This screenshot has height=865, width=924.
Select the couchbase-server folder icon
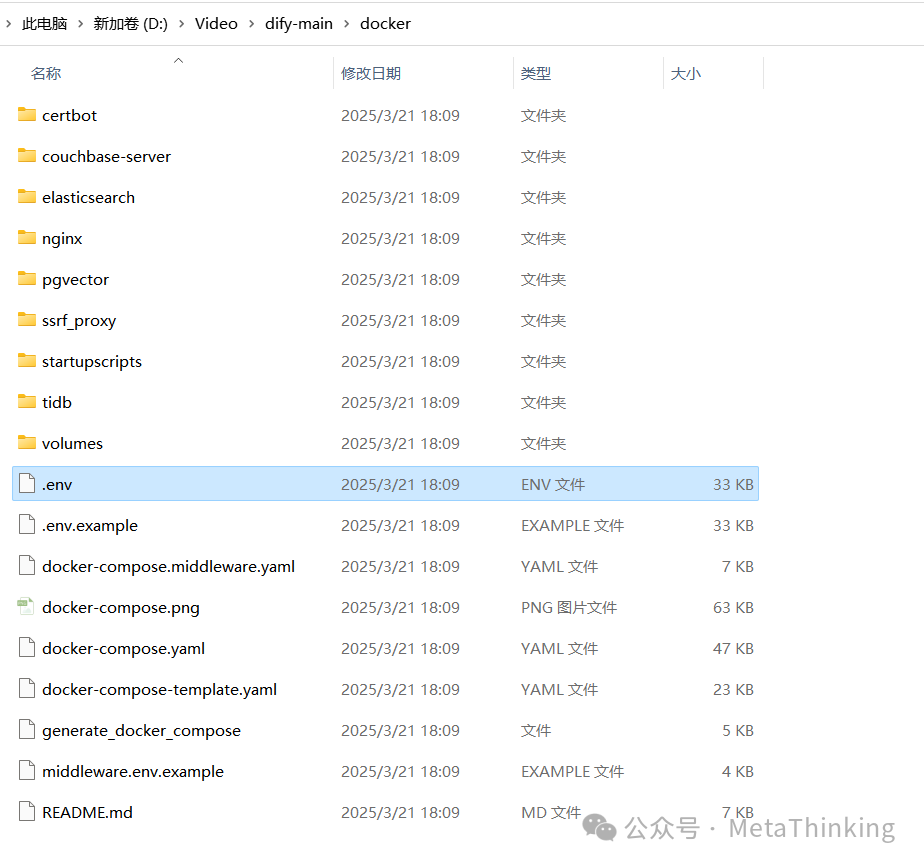coord(27,156)
